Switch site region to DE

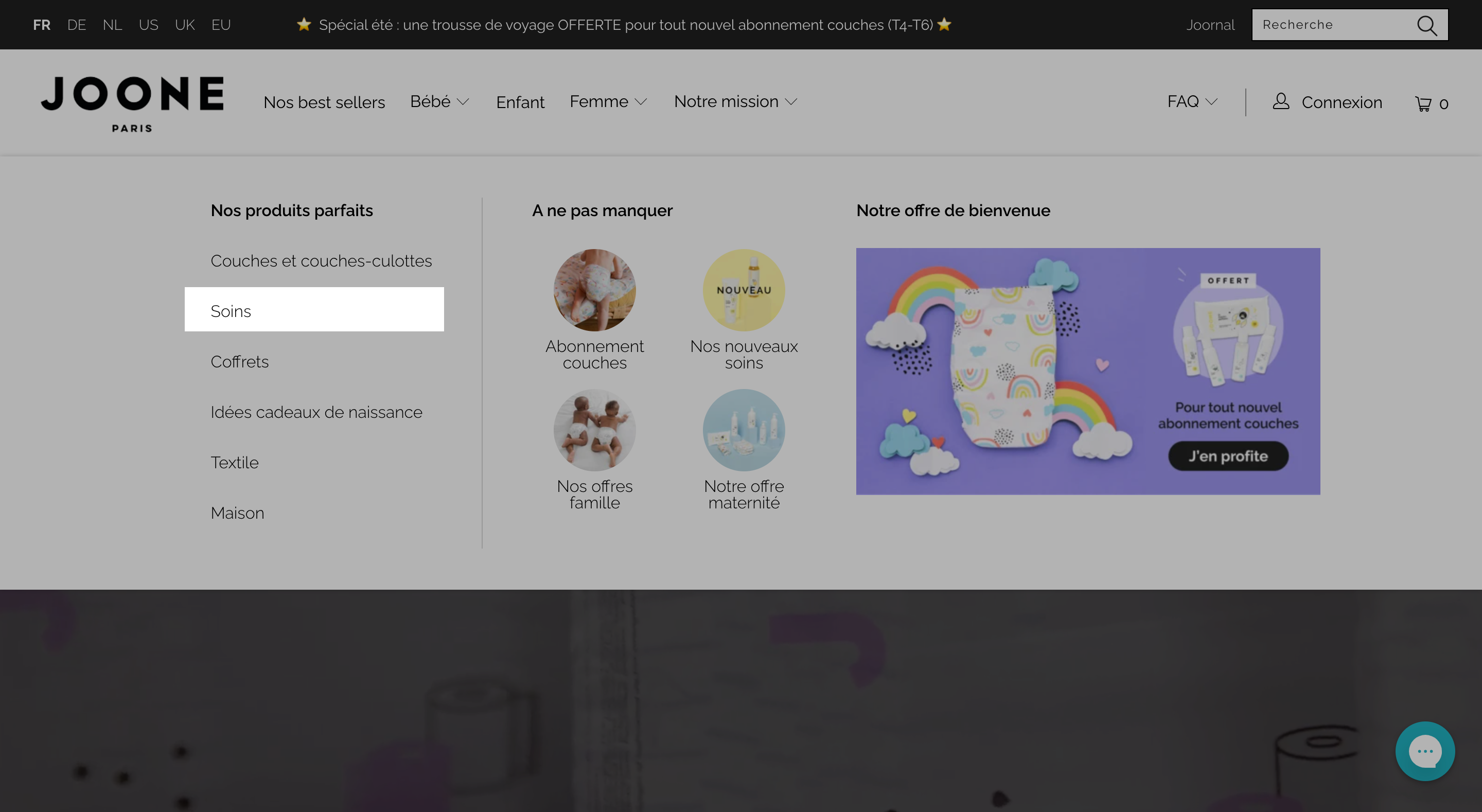[77, 25]
